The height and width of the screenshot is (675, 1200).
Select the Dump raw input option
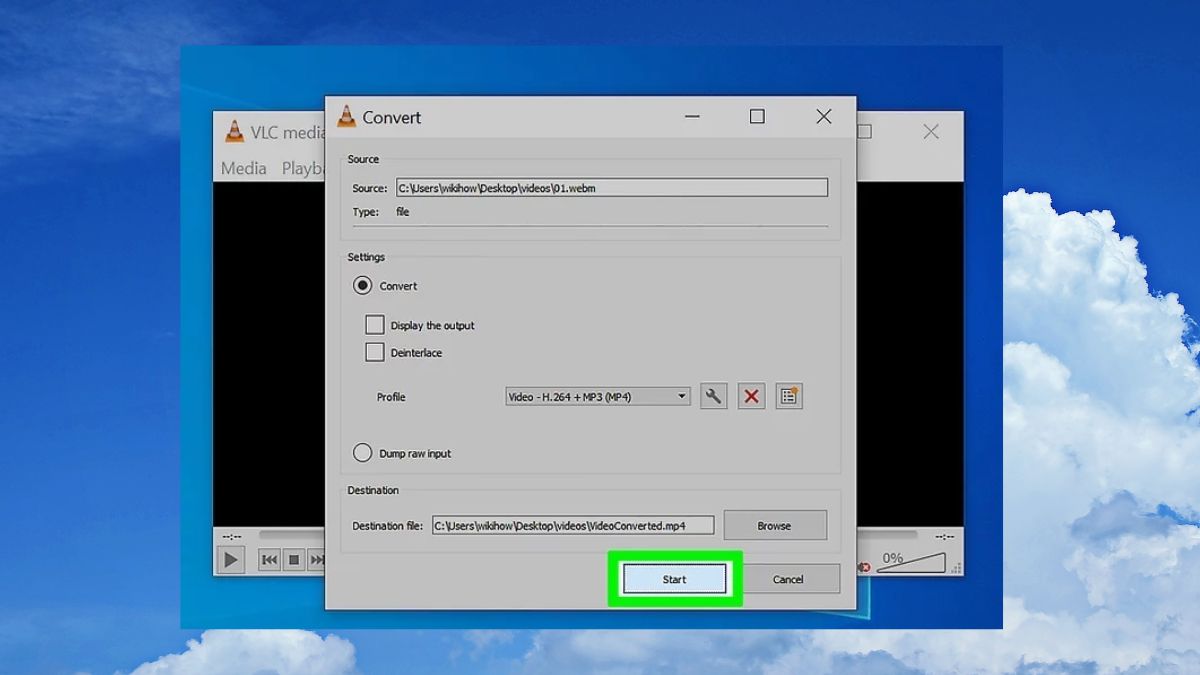tap(362, 453)
